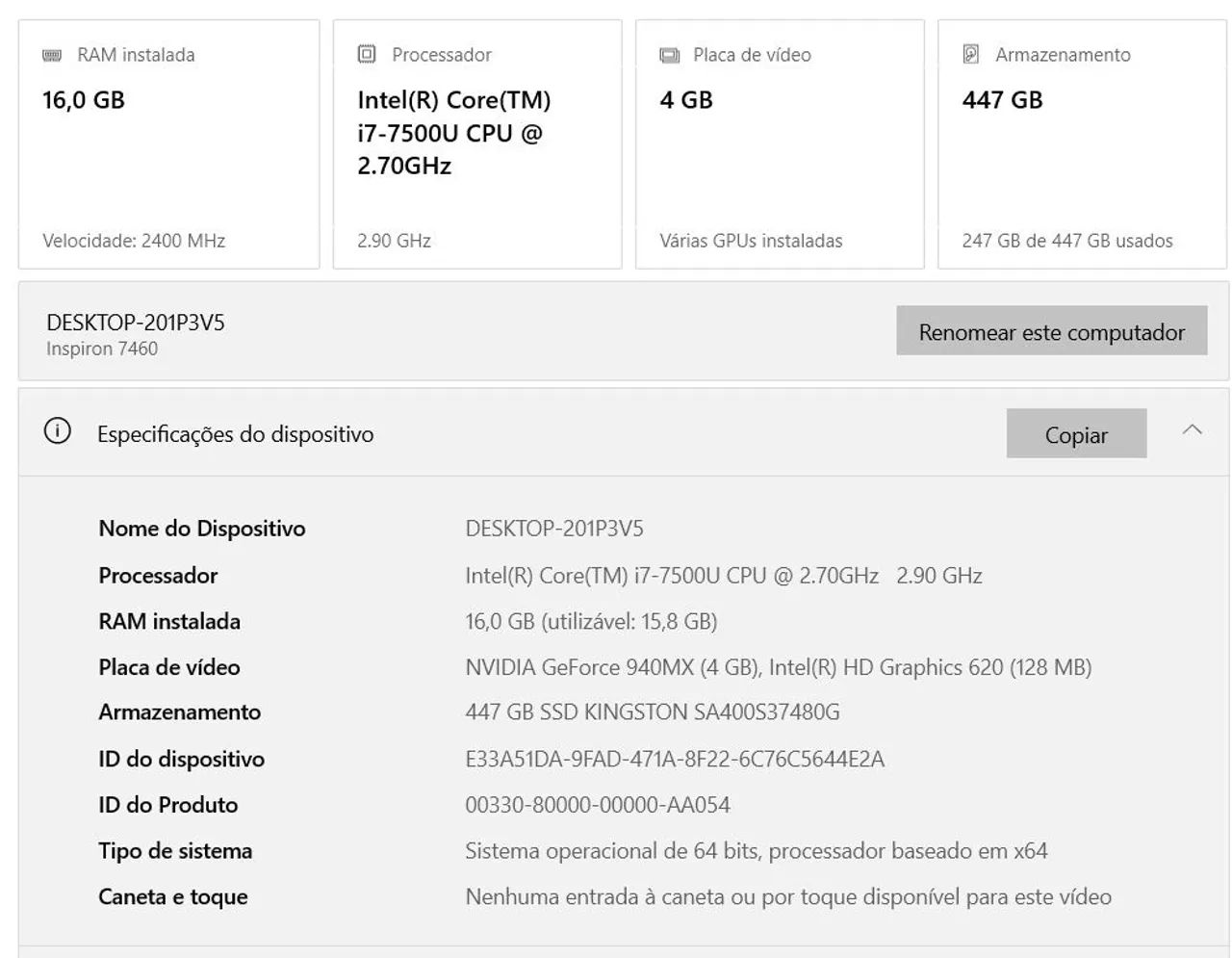
Task: Copy device specifications with the Copiar button
Action: 1076,434
